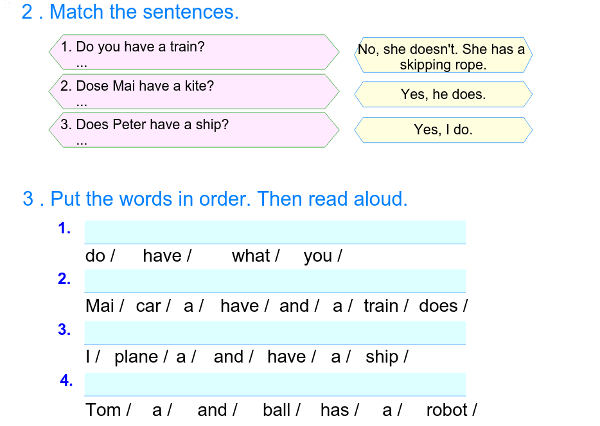Click the word "robot" in sentence 4
600x426 pixels.
(x=446, y=410)
